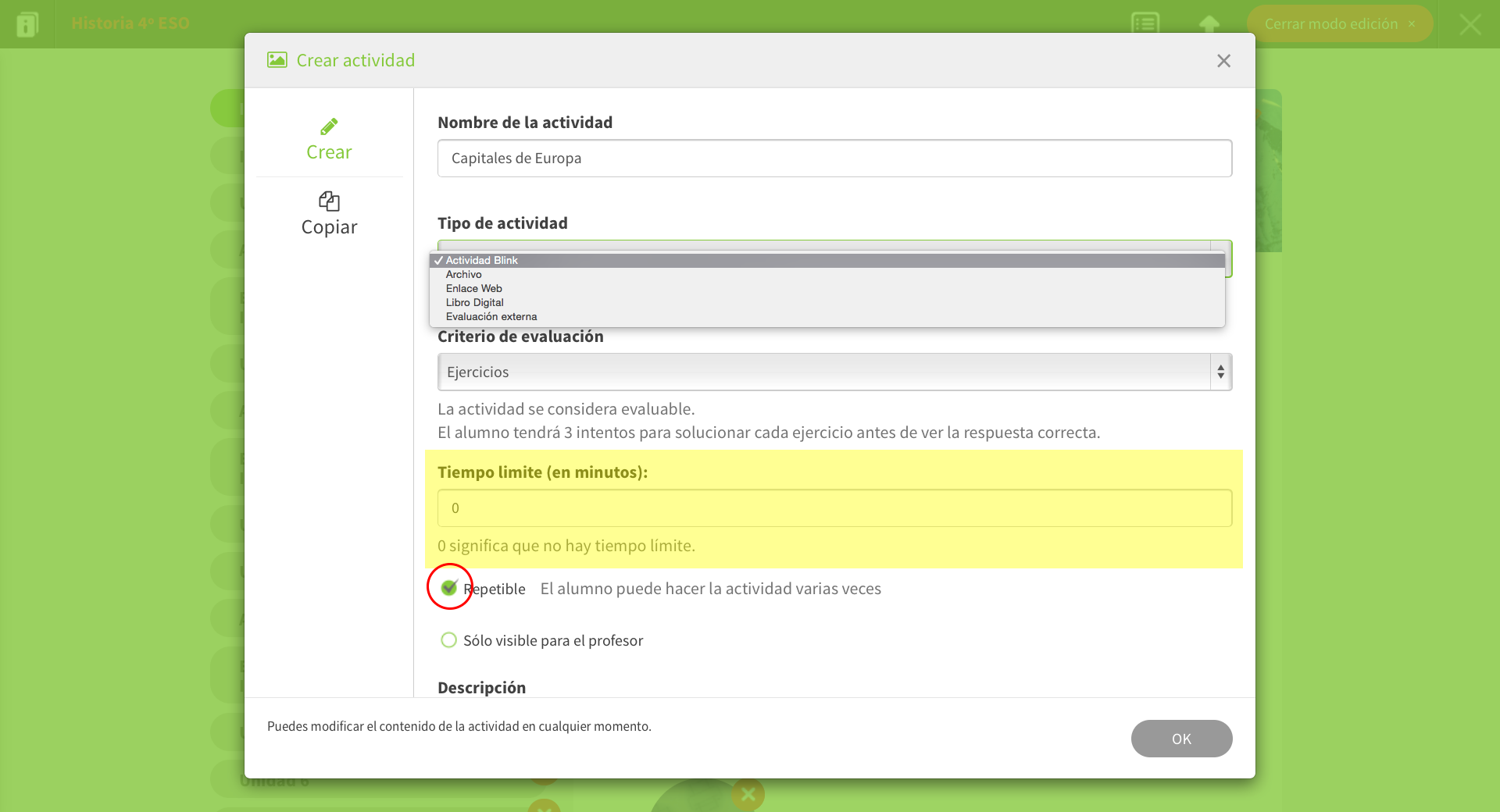Choose Enlace Web activity type
Image resolution: width=1500 pixels, height=812 pixels.
click(x=473, y=289)
